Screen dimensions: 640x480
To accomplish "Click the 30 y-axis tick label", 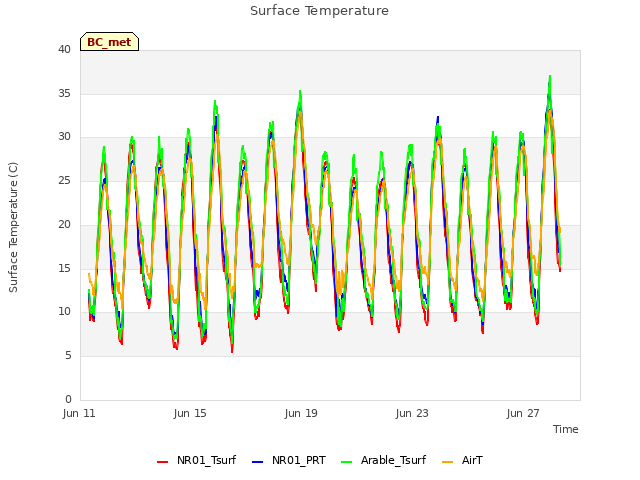I will [64, 137].
